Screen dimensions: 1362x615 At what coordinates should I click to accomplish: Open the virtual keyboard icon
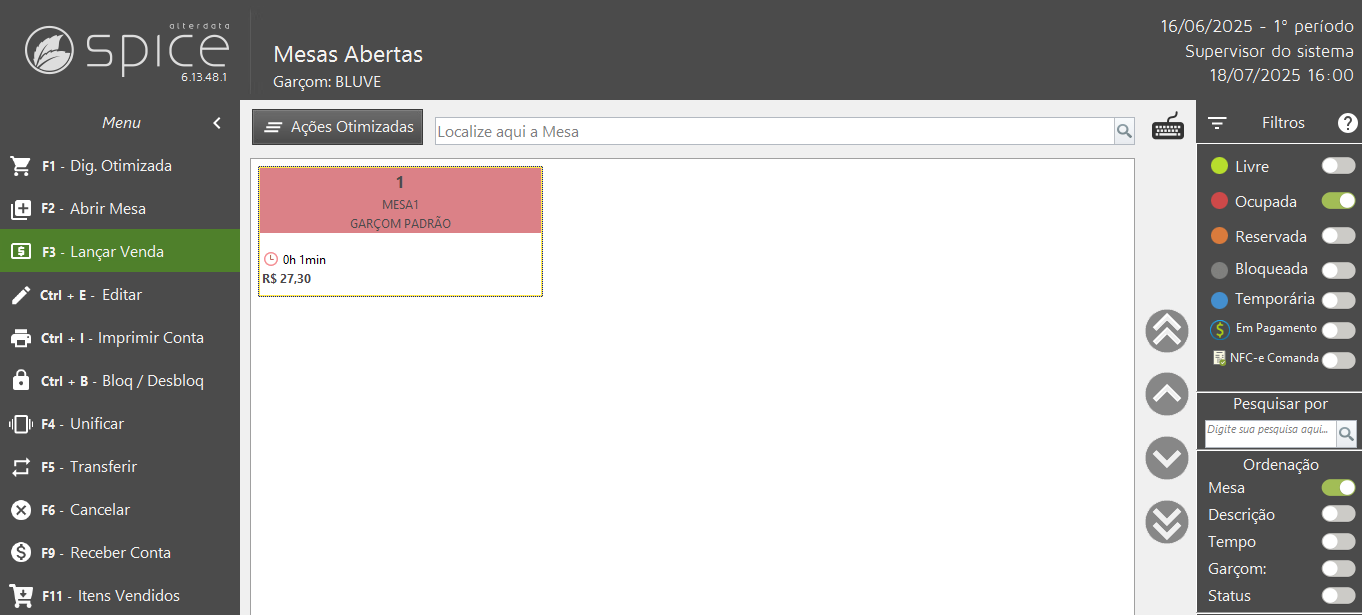pos(1168,126)
